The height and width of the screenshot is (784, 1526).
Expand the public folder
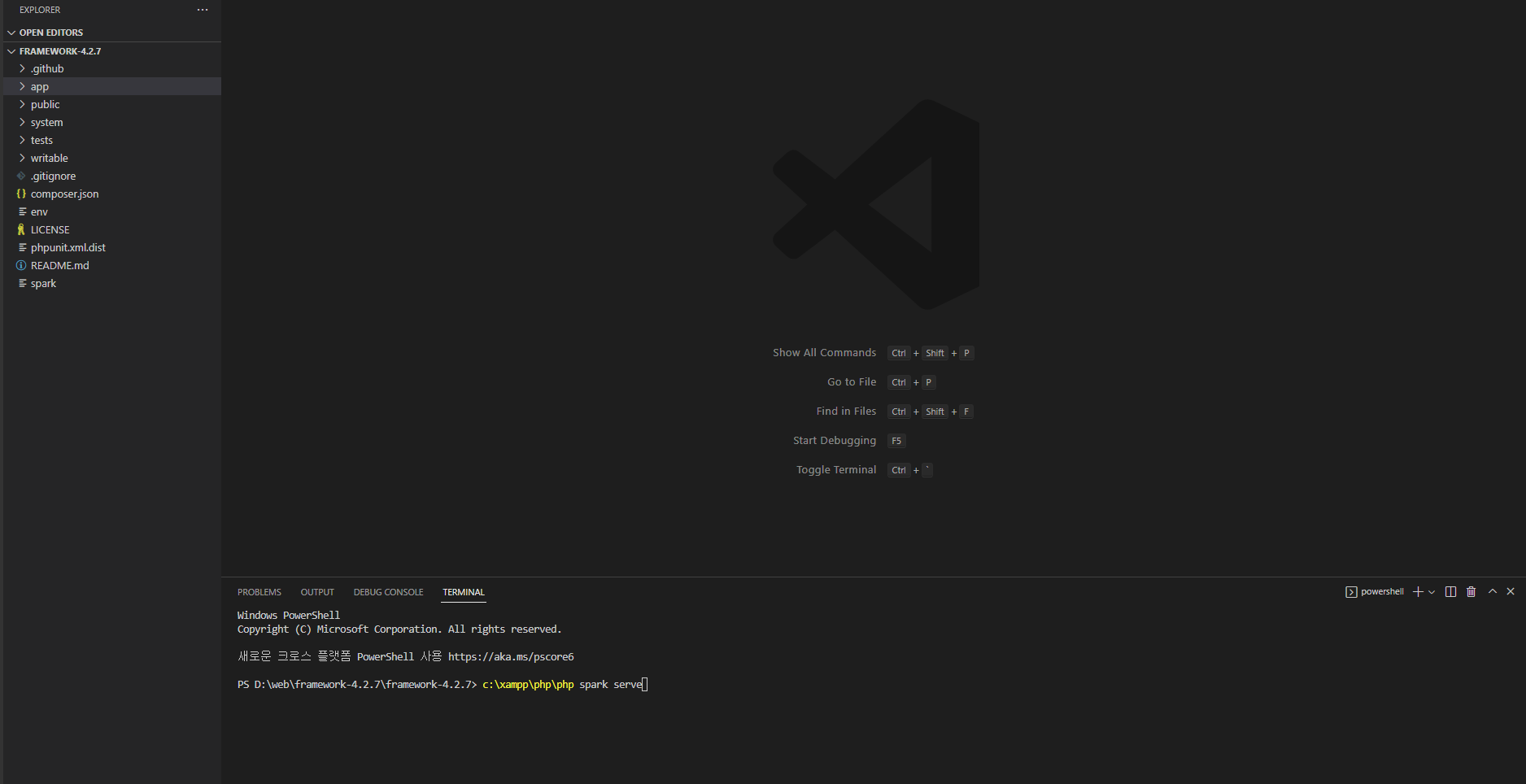[22, 104]
